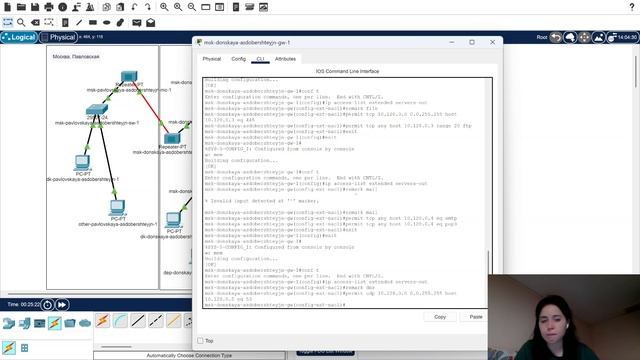Set the tiled background with the mountain icon
Viewport: 640px width, 360px height.
(599, 37)
